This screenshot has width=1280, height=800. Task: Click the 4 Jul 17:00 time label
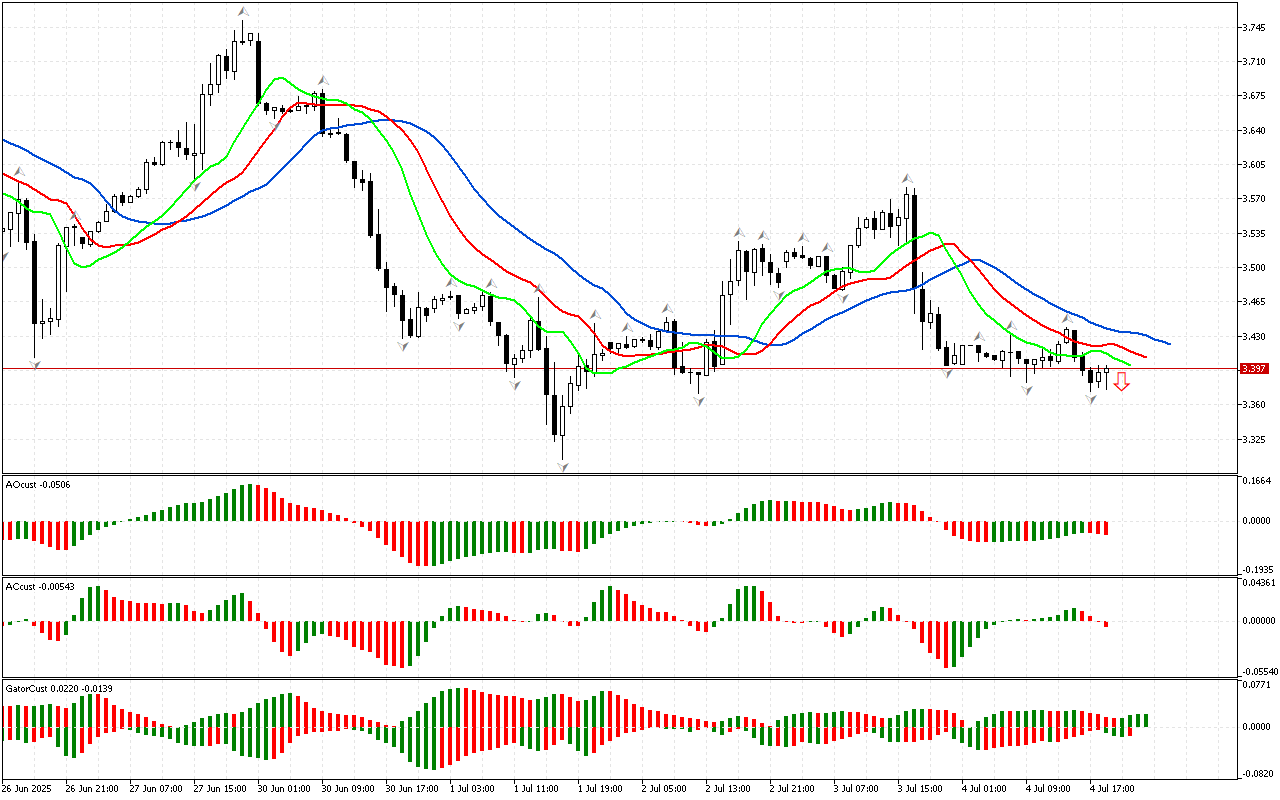(x=1112, y=789)
